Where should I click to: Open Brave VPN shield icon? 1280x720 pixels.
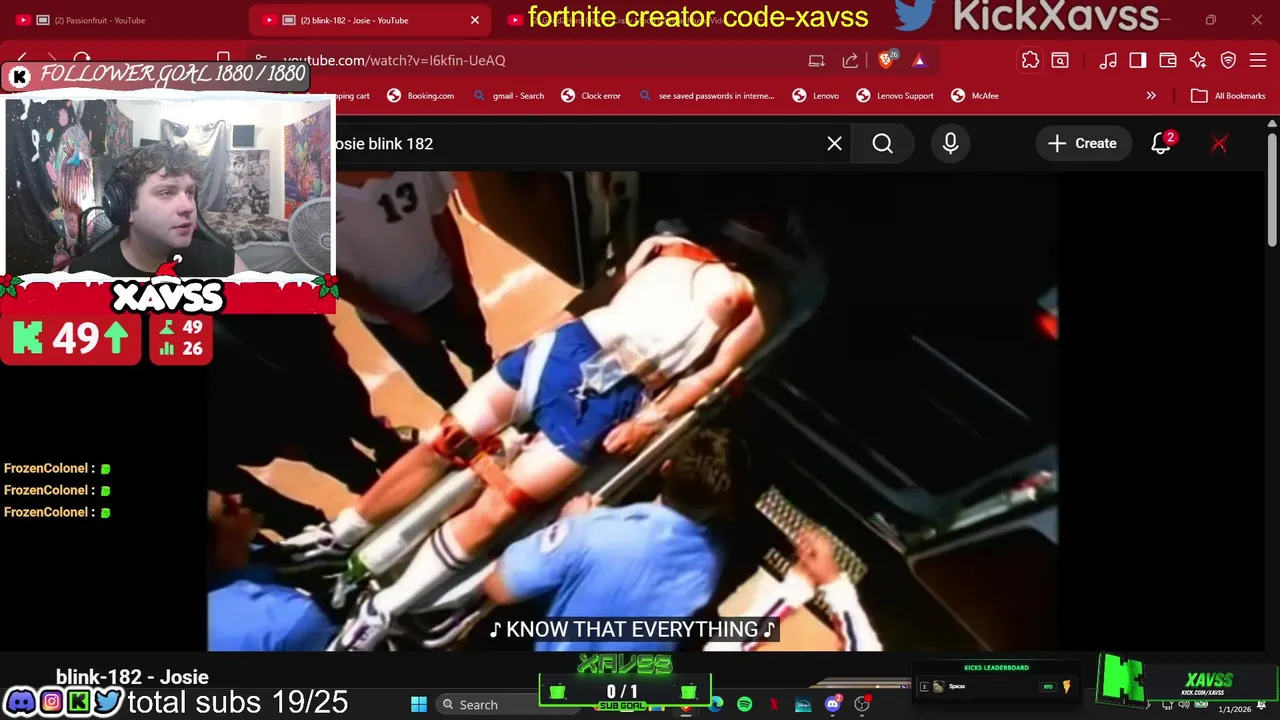point(1228,60)
